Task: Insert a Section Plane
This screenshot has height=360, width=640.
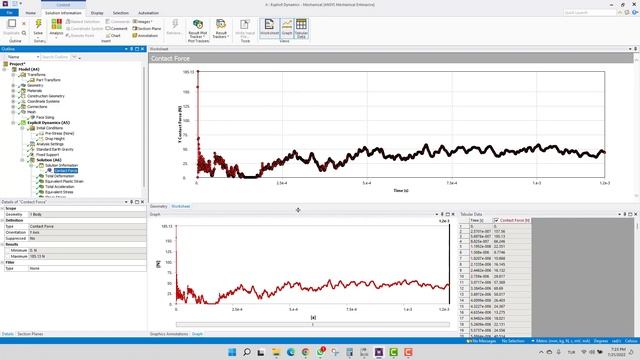Action: point(147,29)
